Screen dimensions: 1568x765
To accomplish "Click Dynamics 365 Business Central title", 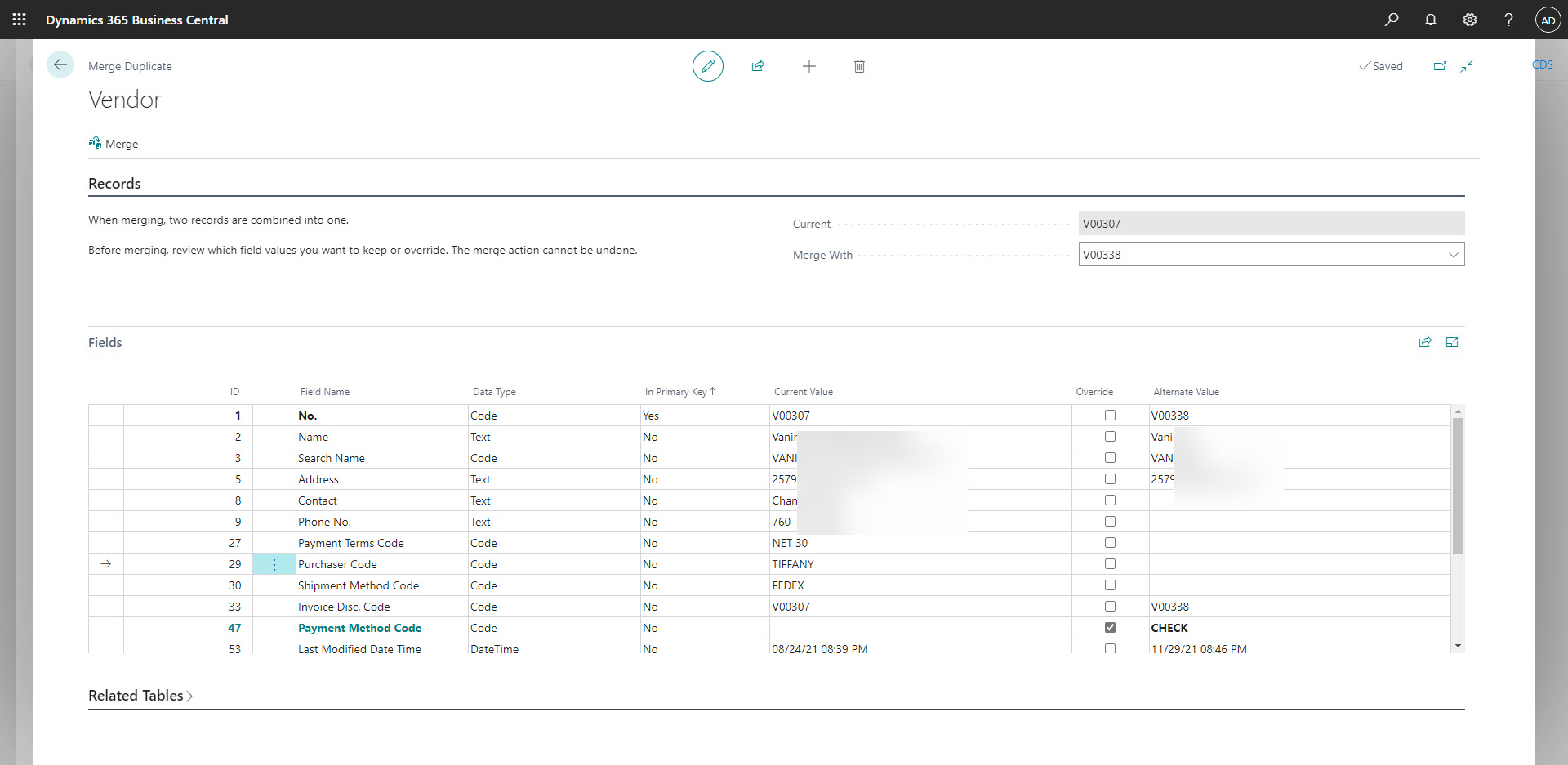I will pyautogui.click(x=137, y=20).
